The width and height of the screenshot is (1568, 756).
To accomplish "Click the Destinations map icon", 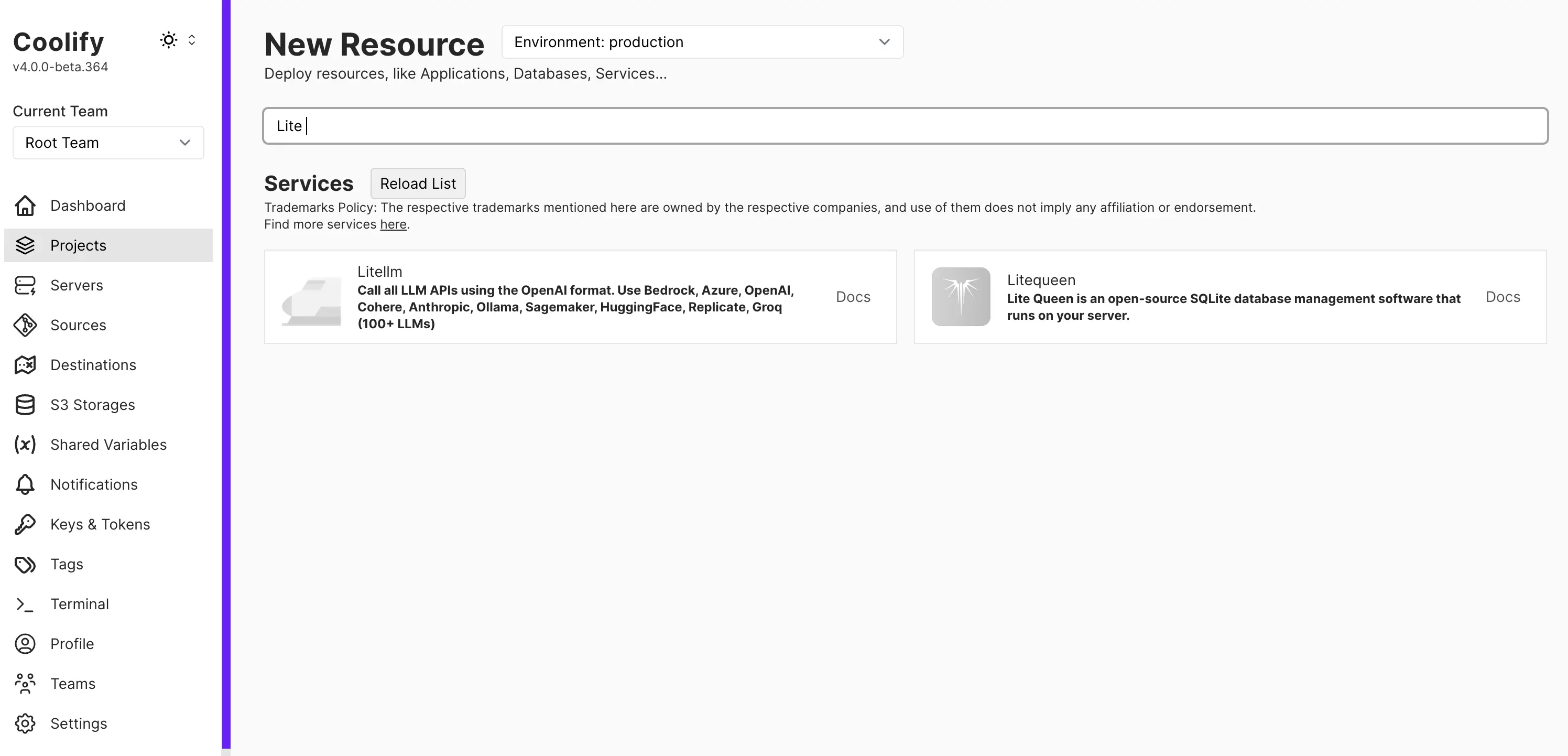I will coord(25,365).
